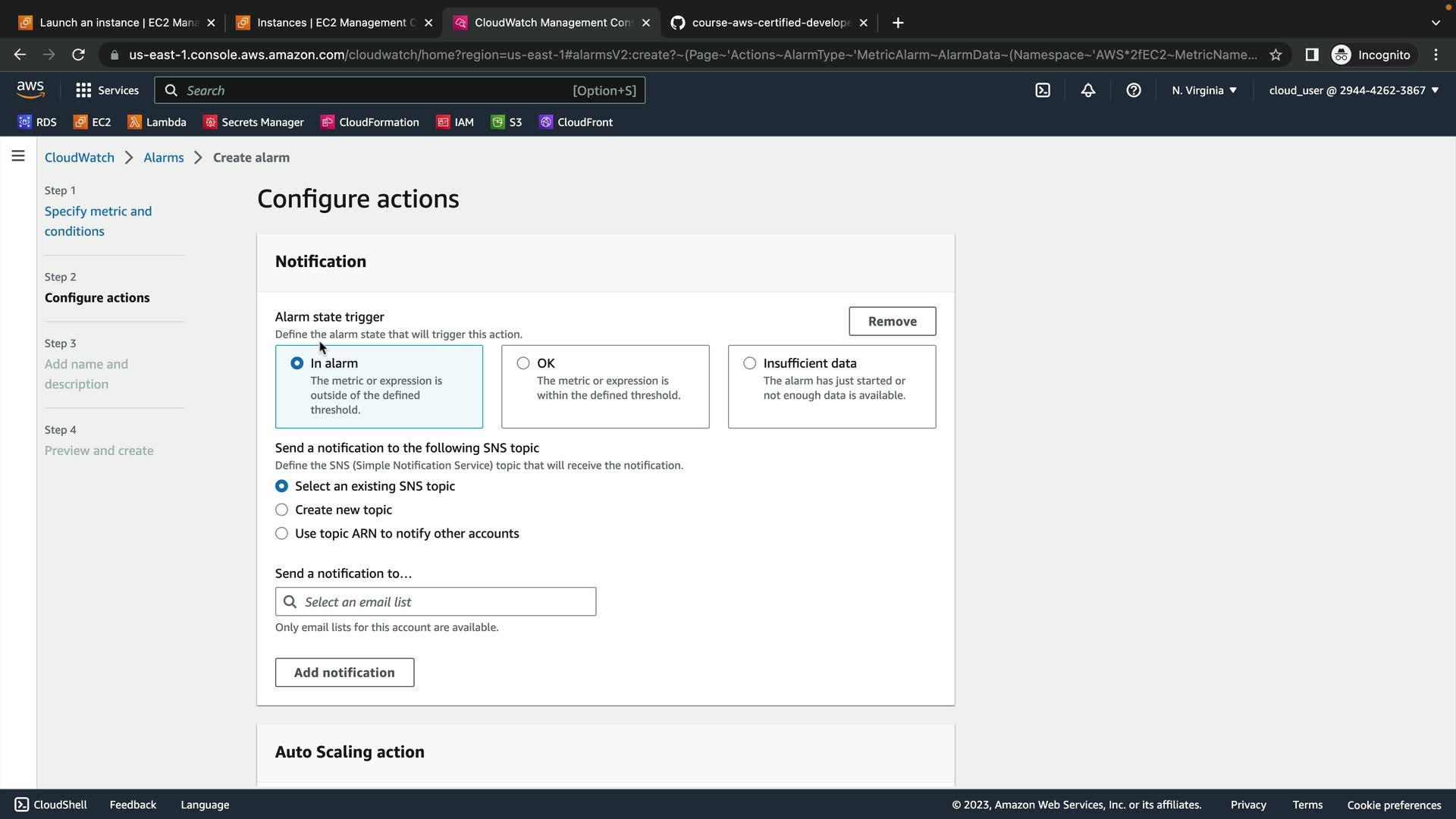Select the Insufficient data alarm state

pos(750,363)
